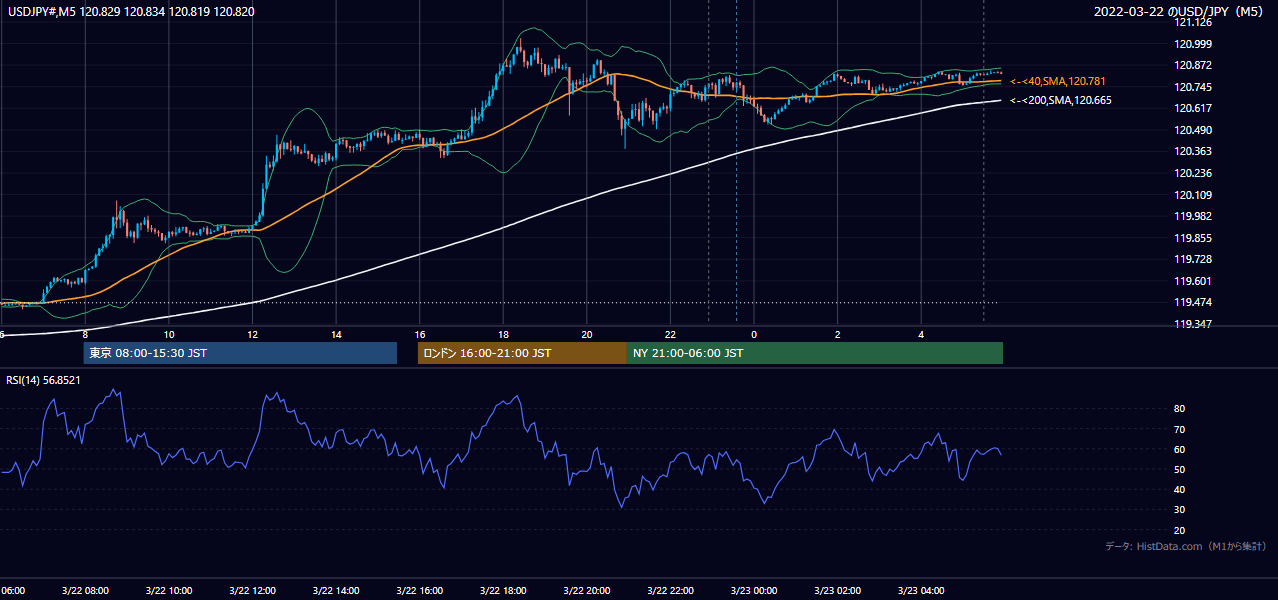The width and height of the screenshot is (1278, 600).
Task: Click the USDJPY#,M5 price header text
Action: point(129,11)
